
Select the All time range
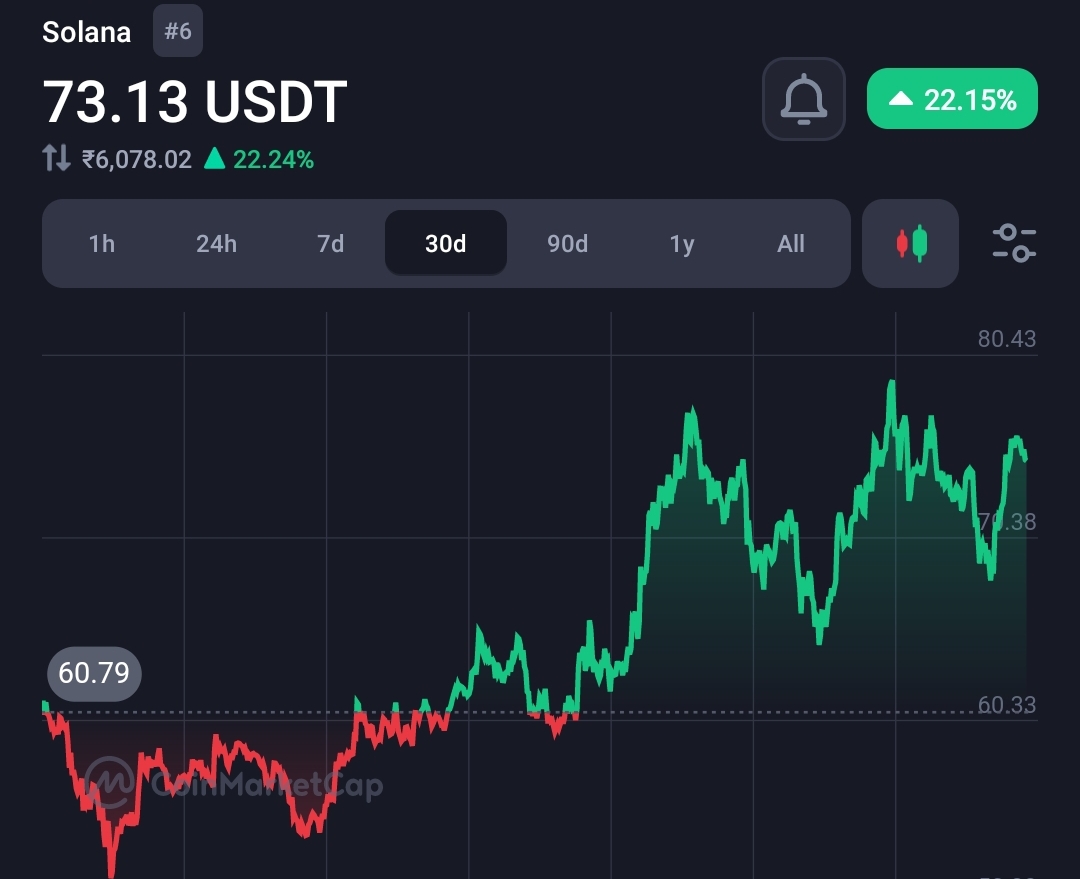tap(791, 243)
